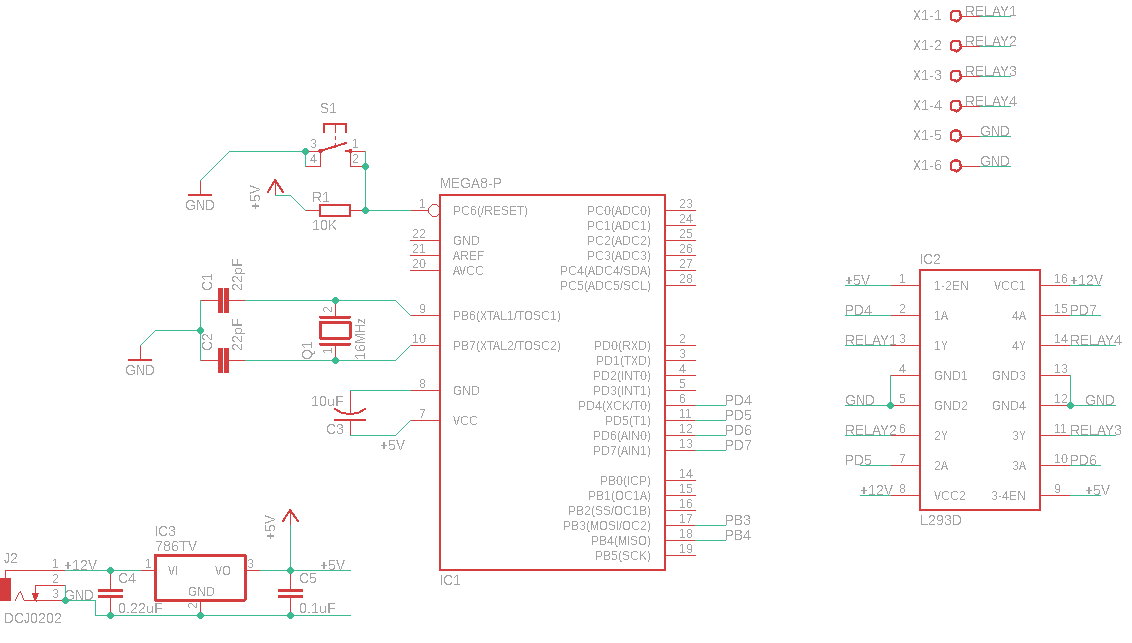Click the C1 22pF capacitor symbol

(x=223, y=300)
